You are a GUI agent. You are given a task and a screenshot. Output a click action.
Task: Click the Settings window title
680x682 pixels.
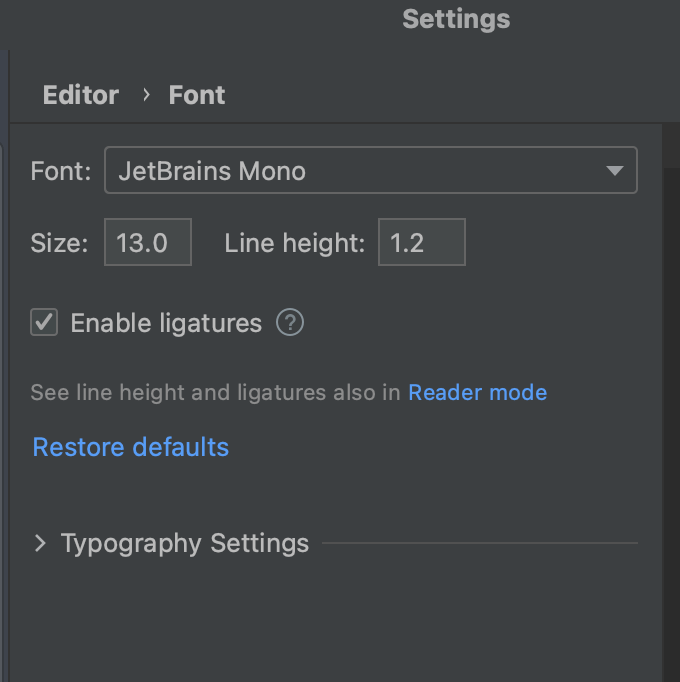coord(456,20)
